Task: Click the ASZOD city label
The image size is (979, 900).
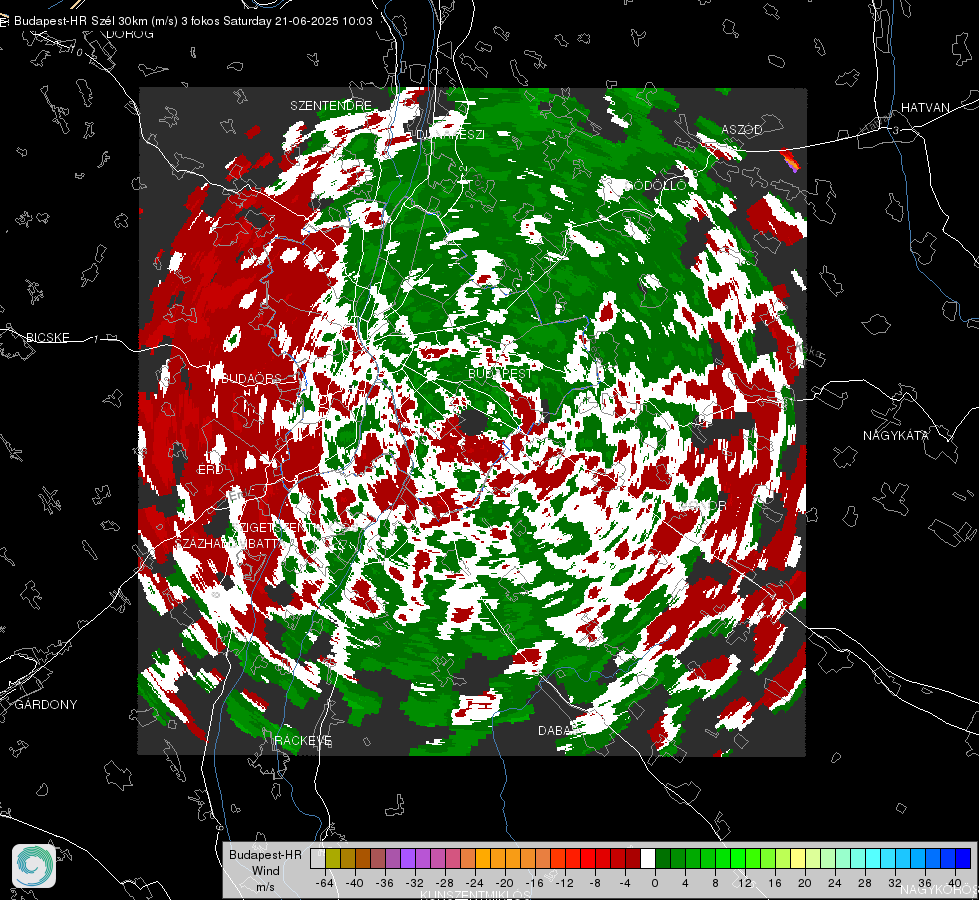Action: pos(742,129)
